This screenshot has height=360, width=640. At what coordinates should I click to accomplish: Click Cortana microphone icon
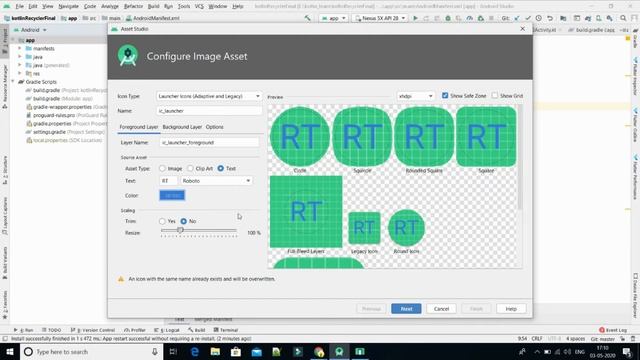pos(155,351)
